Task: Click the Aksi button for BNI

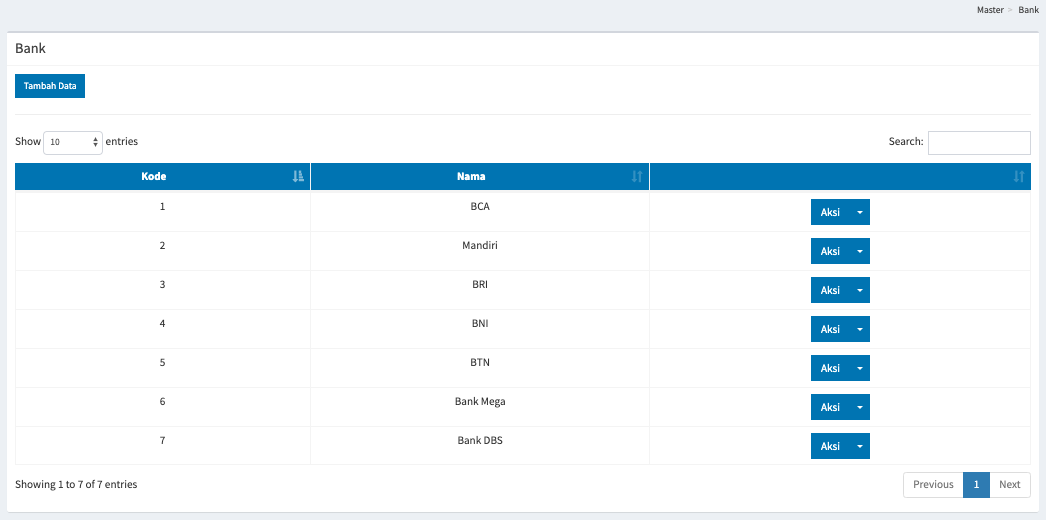Action: point(830,329)
